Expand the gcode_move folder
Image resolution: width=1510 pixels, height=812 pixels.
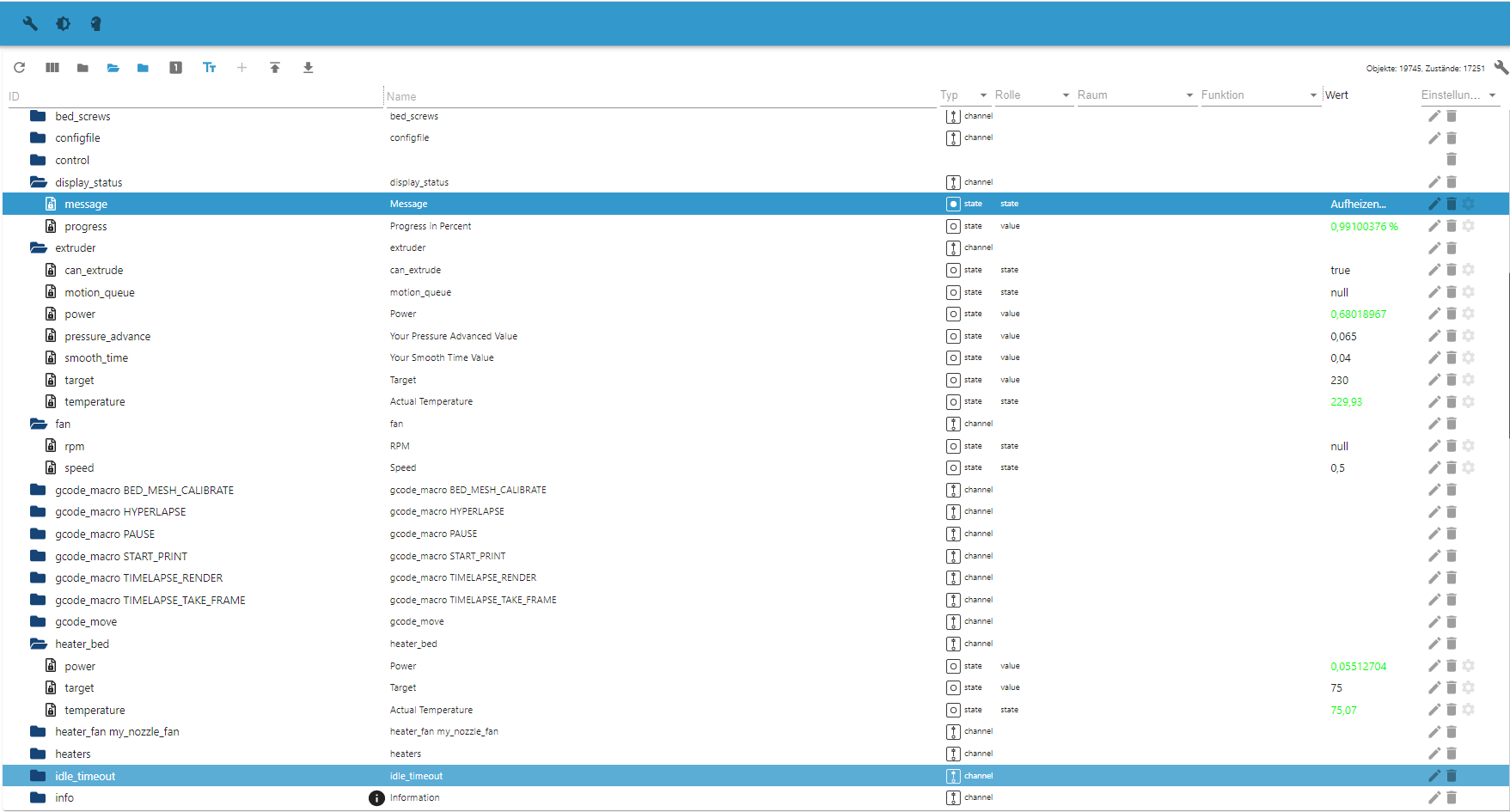(38, 621)
